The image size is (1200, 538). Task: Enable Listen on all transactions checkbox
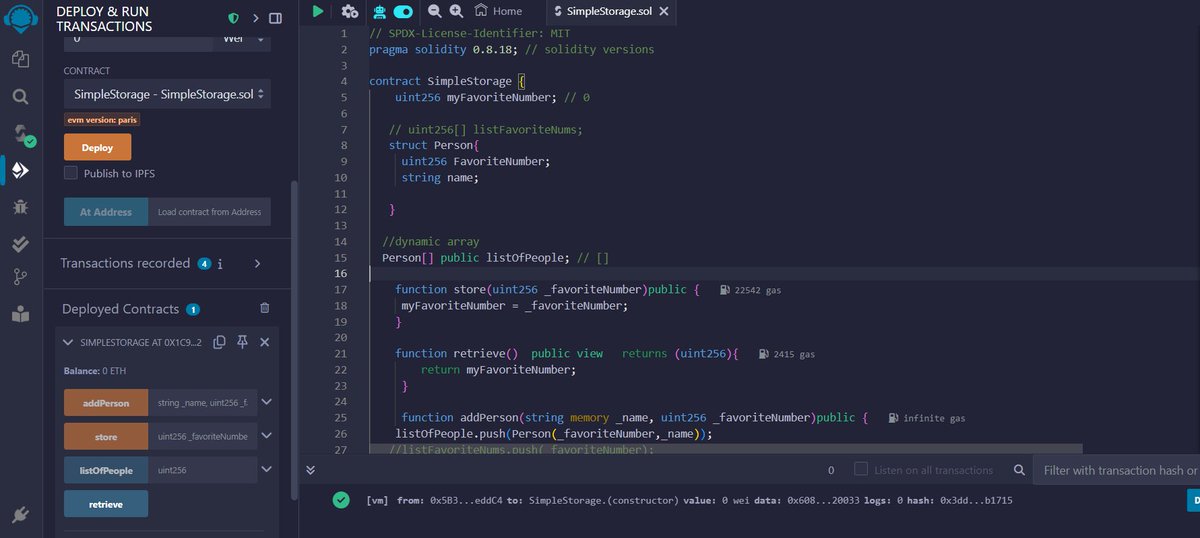[861, 469]
